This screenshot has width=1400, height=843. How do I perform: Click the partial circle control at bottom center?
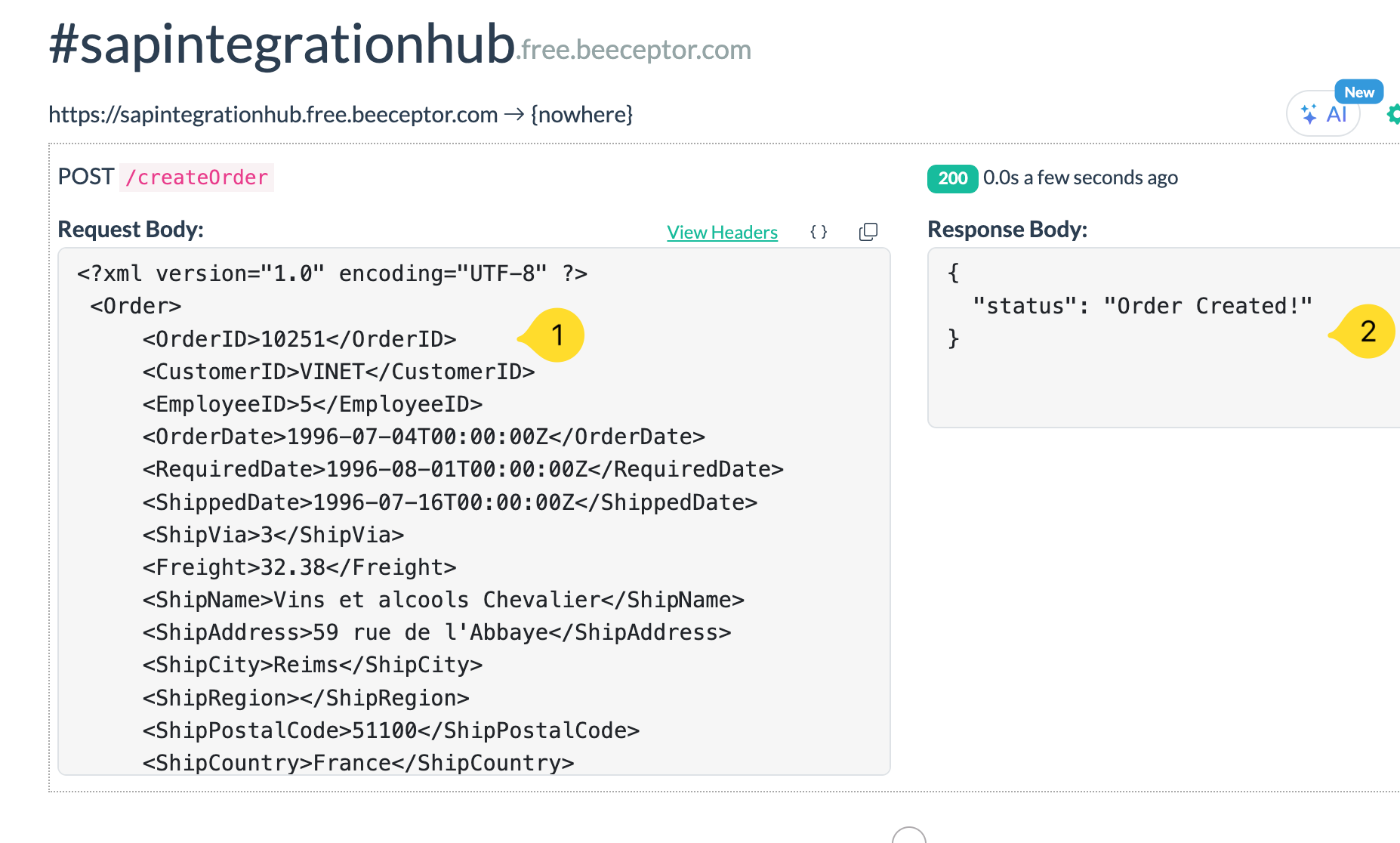(909, 837)
